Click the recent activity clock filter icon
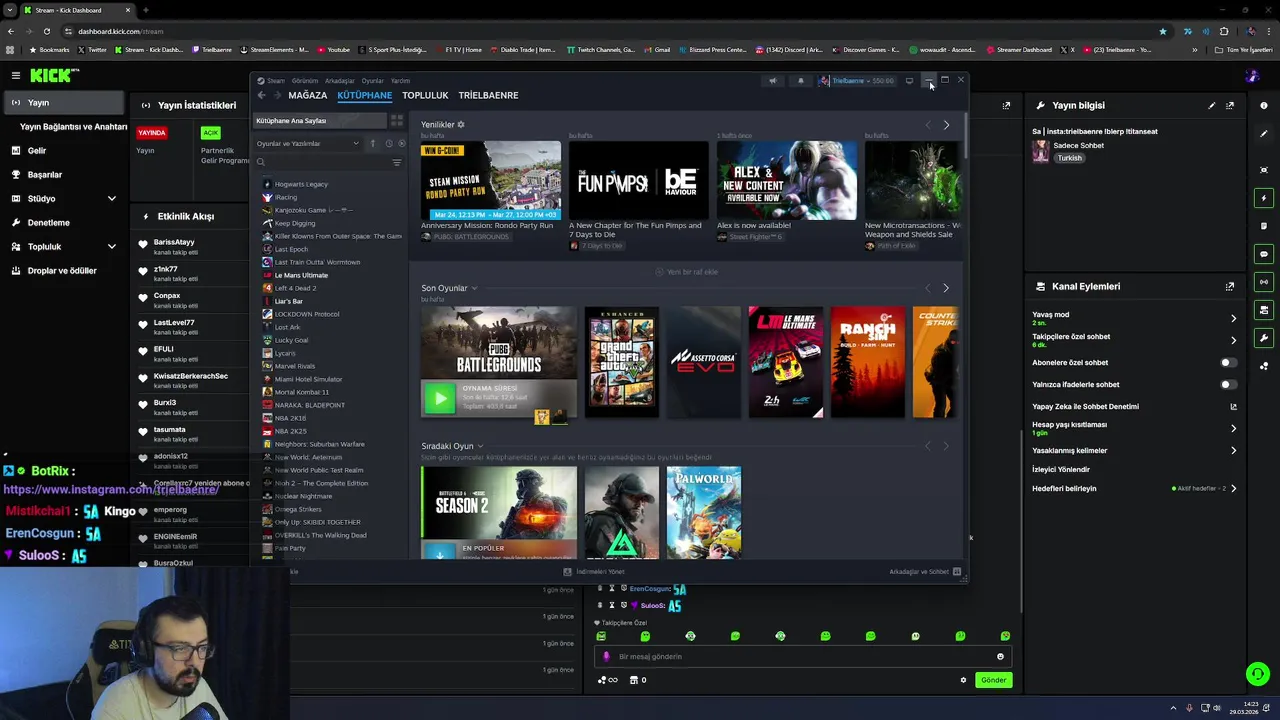This screenshot has height=720, width=1280. pos(389,143)
